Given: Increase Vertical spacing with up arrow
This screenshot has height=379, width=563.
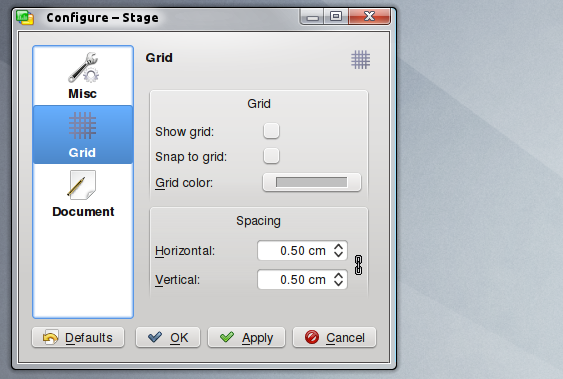Looking at the screenshot, I should pos(338,276).
